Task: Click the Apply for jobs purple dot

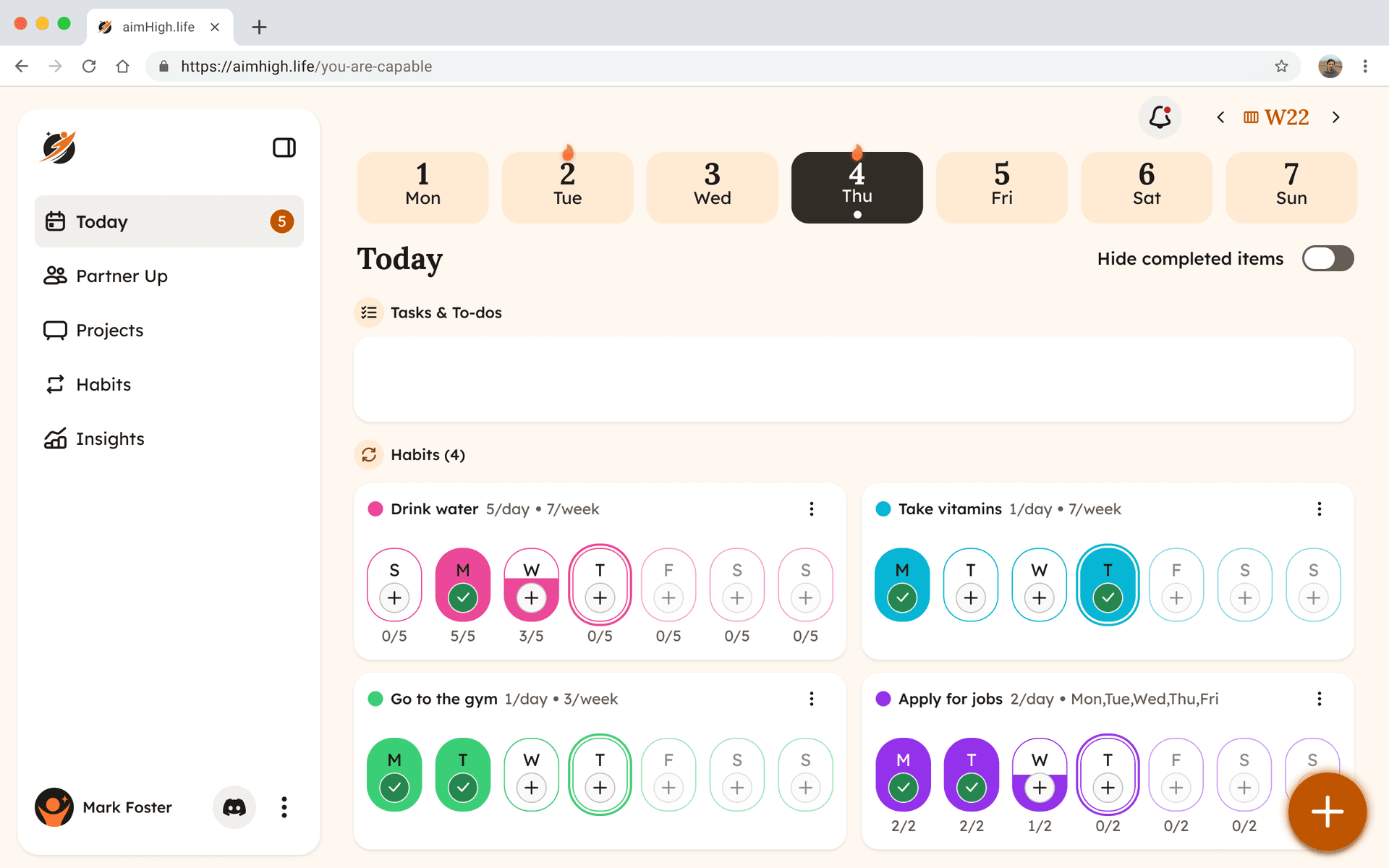Action: (x=883, y=699)
